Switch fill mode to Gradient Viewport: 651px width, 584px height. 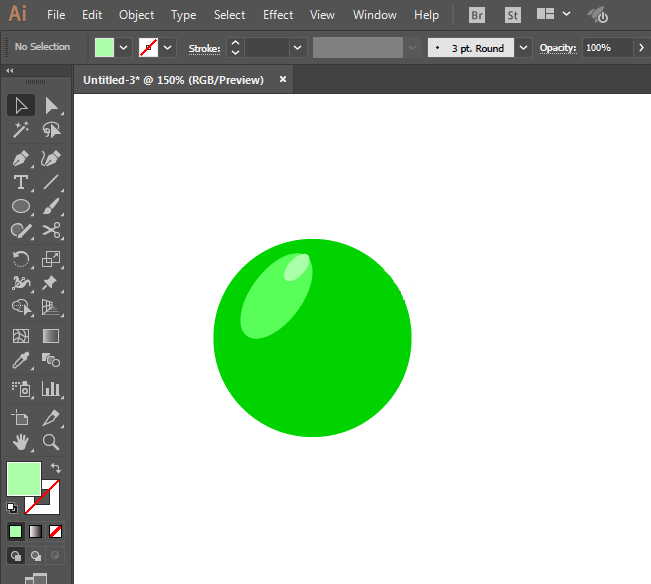35,531
